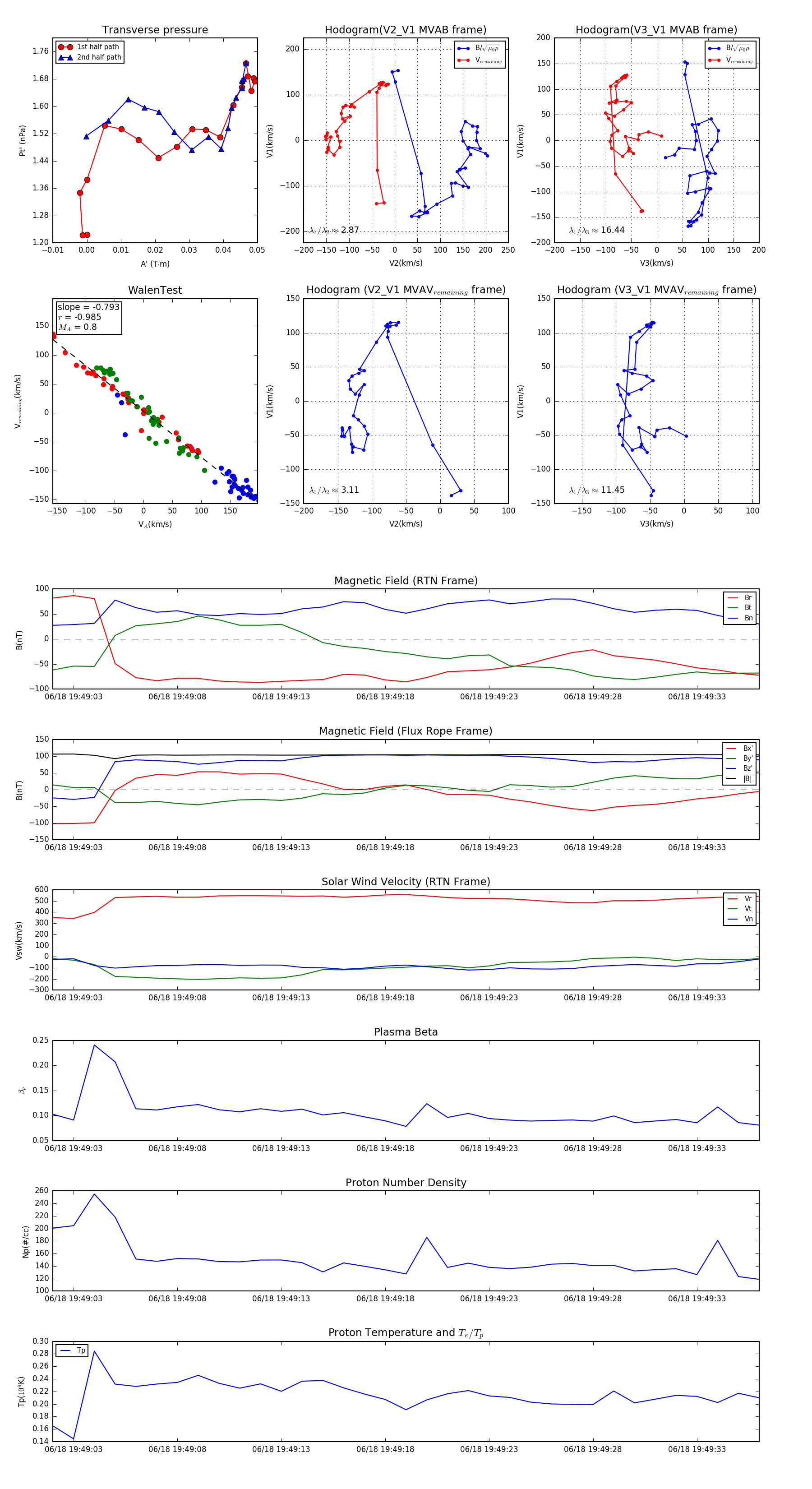
Task: Select 'Tp' legend entry in temperature plot
Action: 72,1350
